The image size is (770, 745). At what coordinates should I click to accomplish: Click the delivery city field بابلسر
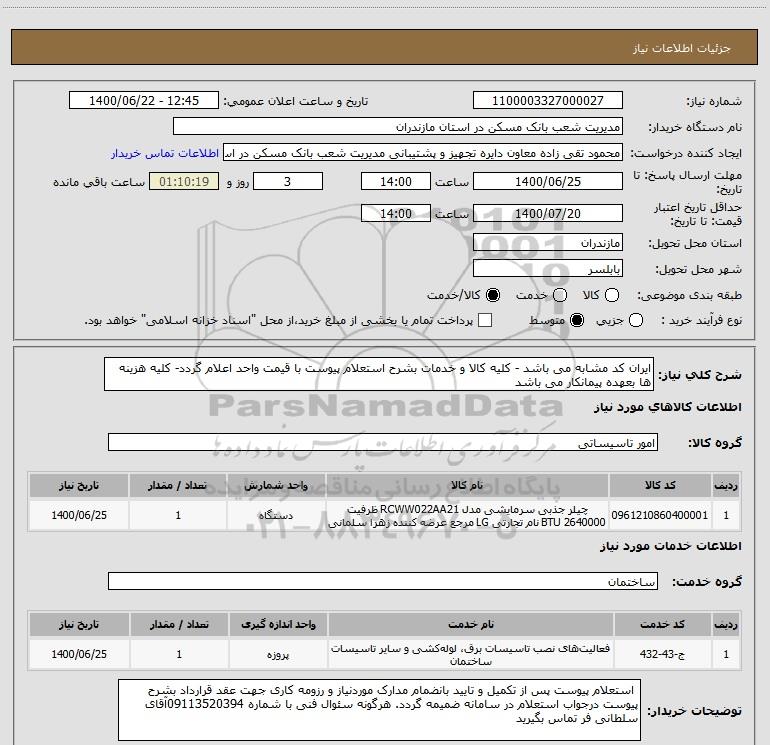click(548, 269)
